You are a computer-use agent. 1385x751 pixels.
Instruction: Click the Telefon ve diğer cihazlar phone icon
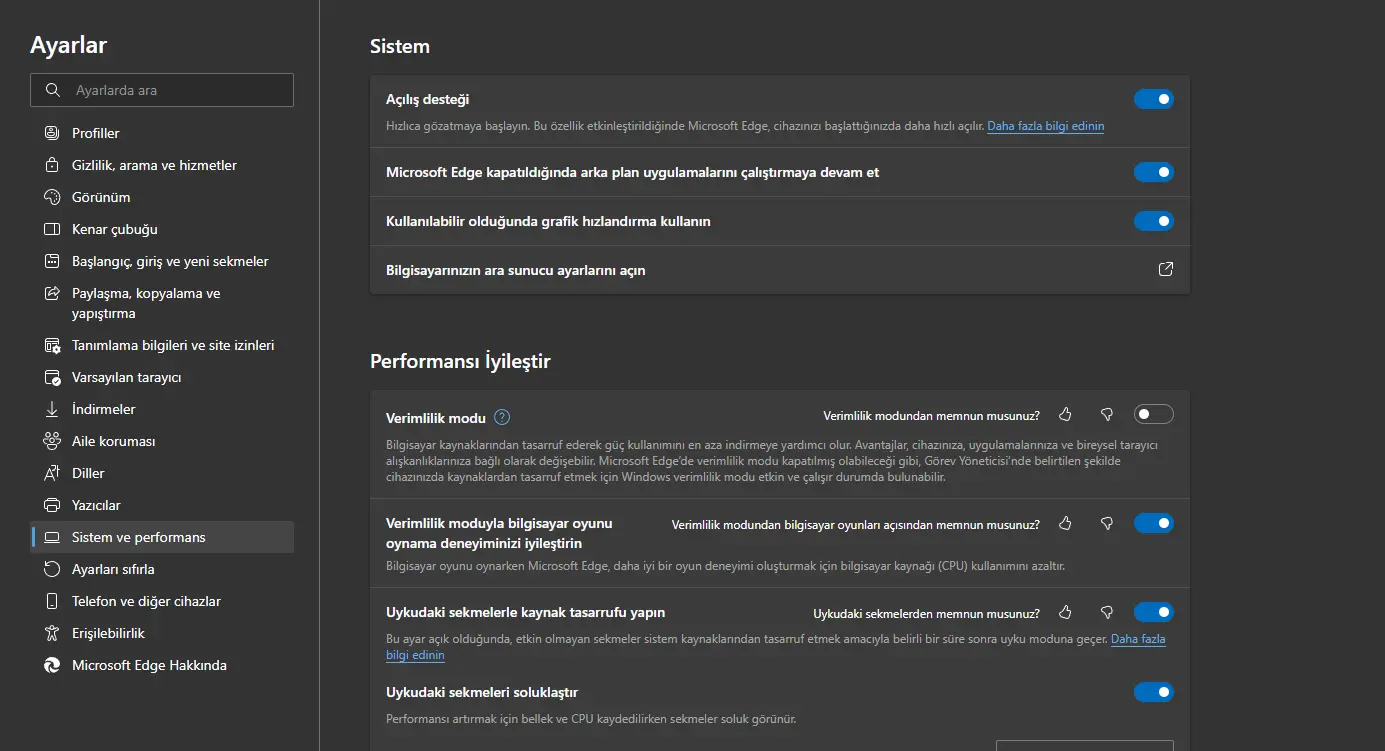tap(53, 601)
